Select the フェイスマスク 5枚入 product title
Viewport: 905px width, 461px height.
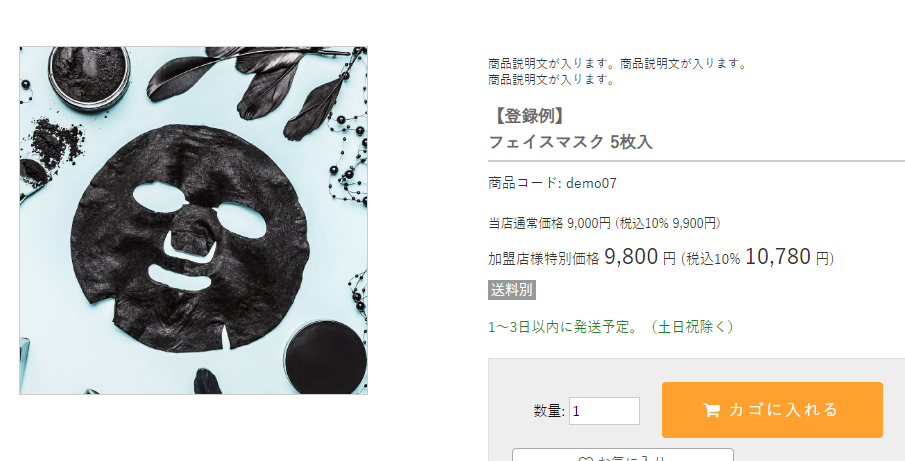570,142
